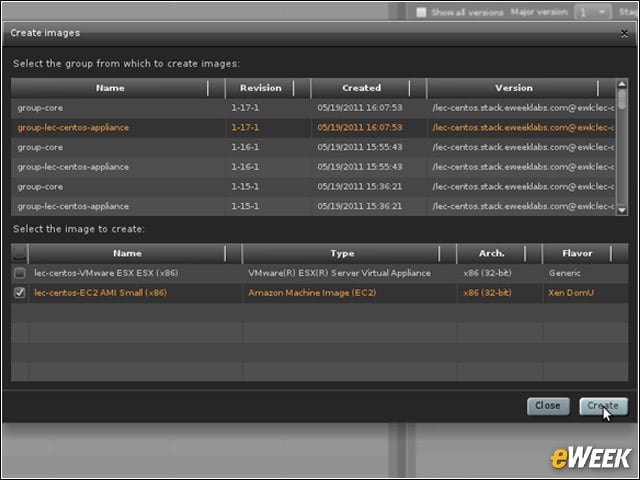Click created date 05/19/2011 15:36:21 of group-core row
This screenshot has width=640, height=480.
tap(360, 187)
